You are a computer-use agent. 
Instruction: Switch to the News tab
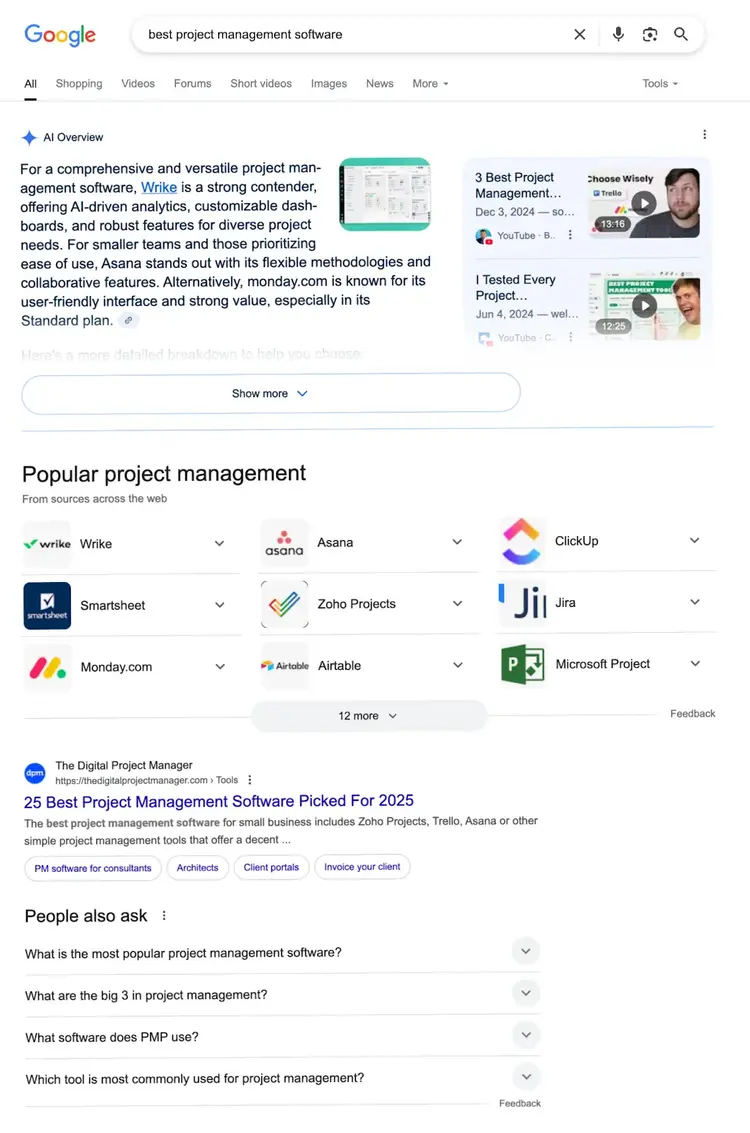[x=379, y=84]
